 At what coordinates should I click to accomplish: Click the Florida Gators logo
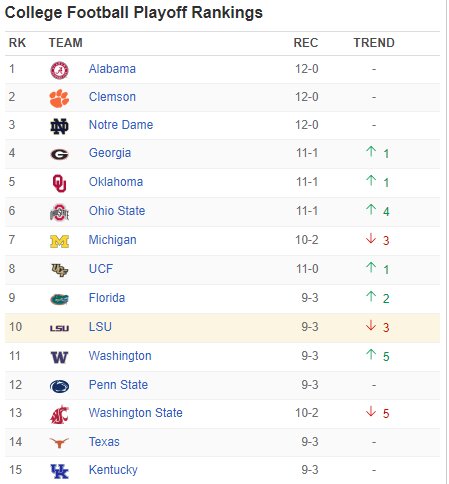tap(59, 299)
